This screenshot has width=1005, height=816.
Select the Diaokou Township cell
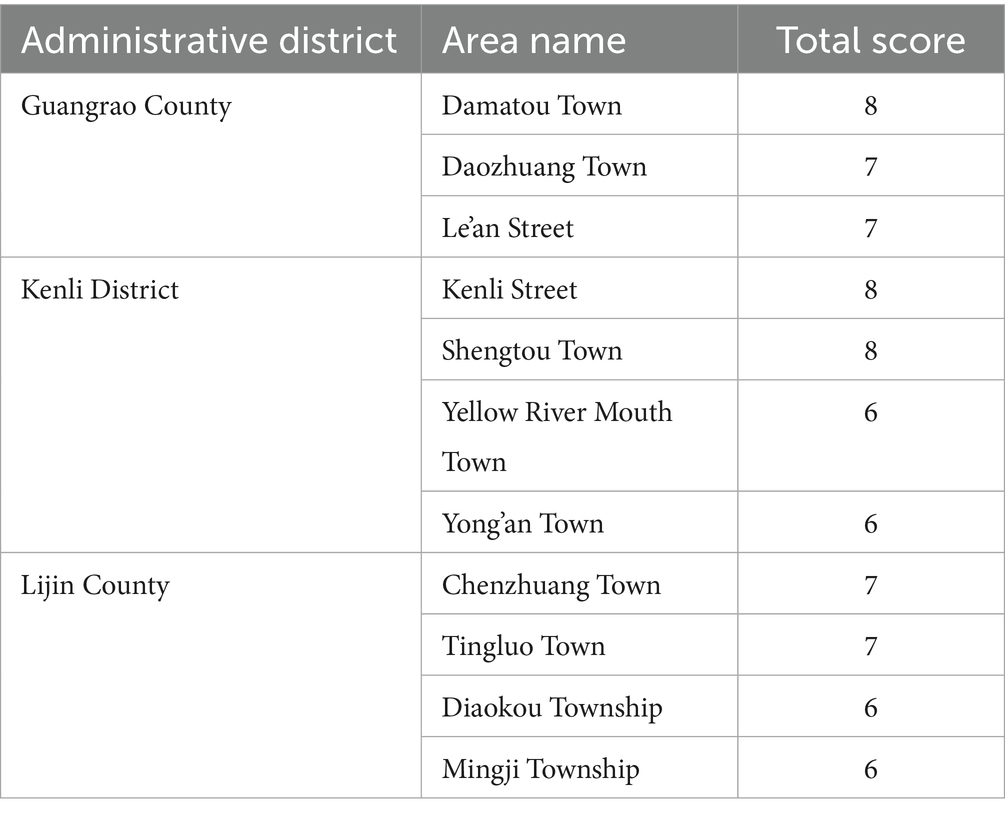[552, 708]
